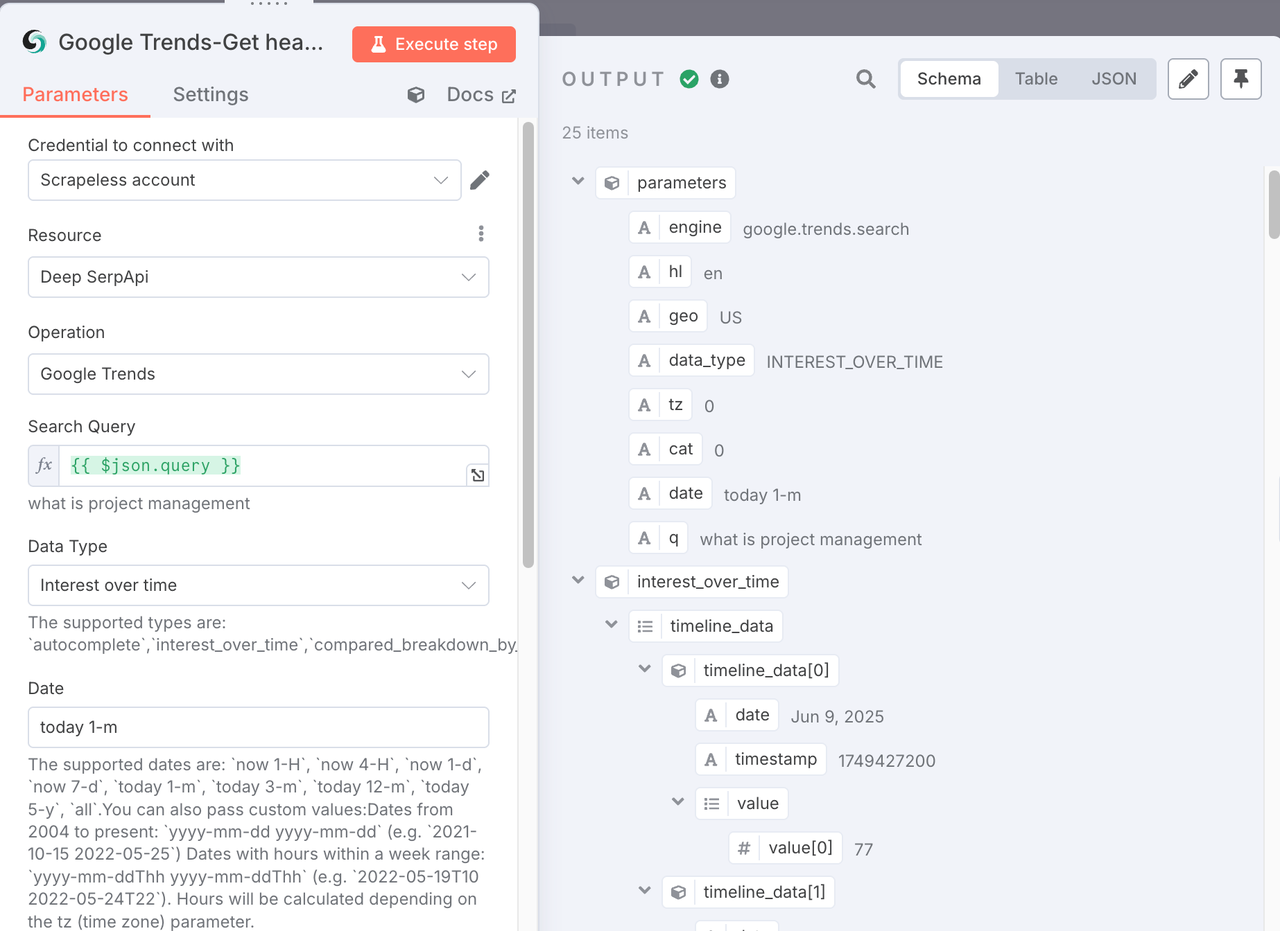This screenshot has width=1280, height=931.
Task: Click the Date input field
Action: [x=258, y=727]
